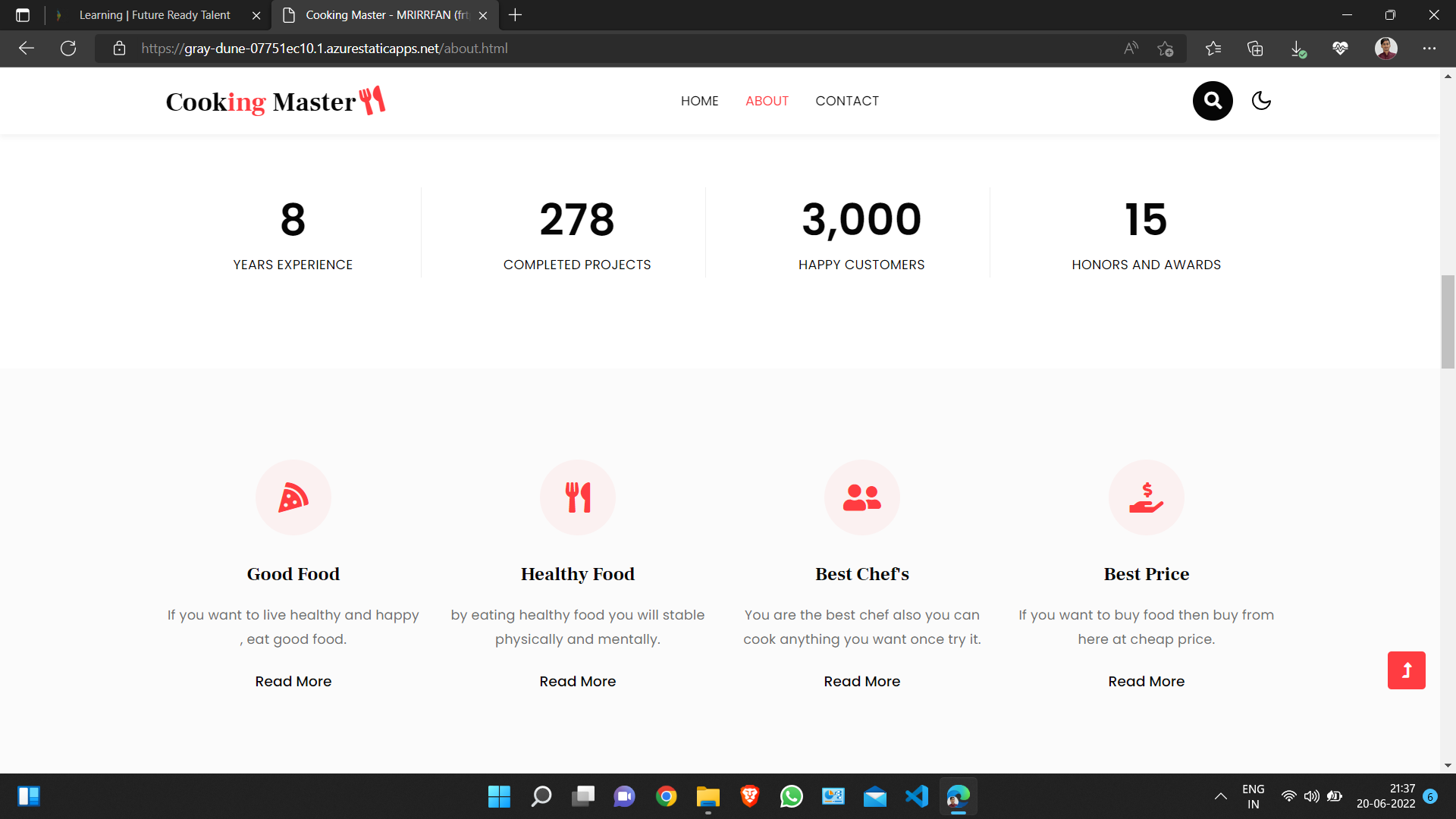Switch to Learning Future Ready Talent tab
Image resolution: width=1456 pixels, height=819 pixels.
tap(155, 15)
